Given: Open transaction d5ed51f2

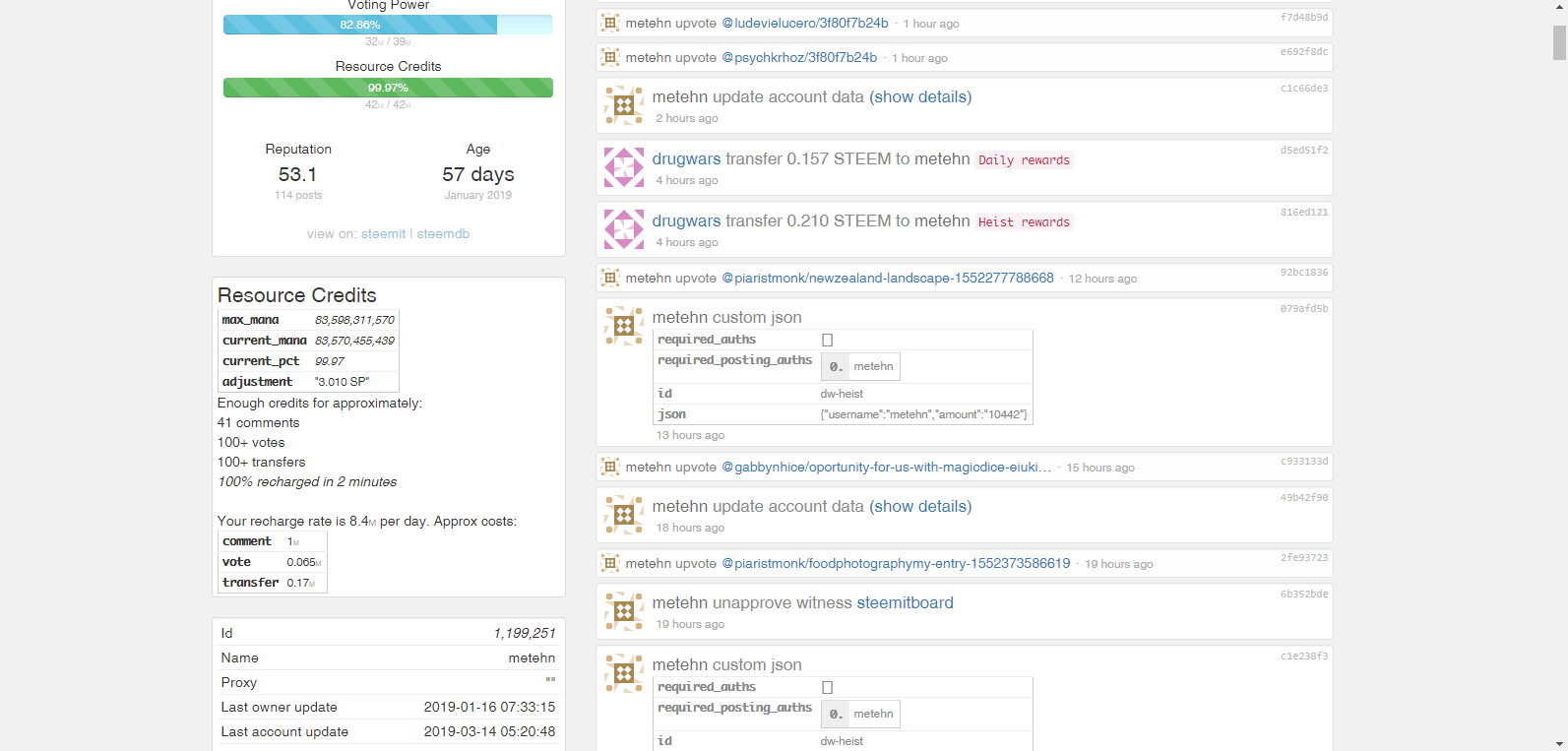Looking at the screenshot, I should pos(1304,150).
